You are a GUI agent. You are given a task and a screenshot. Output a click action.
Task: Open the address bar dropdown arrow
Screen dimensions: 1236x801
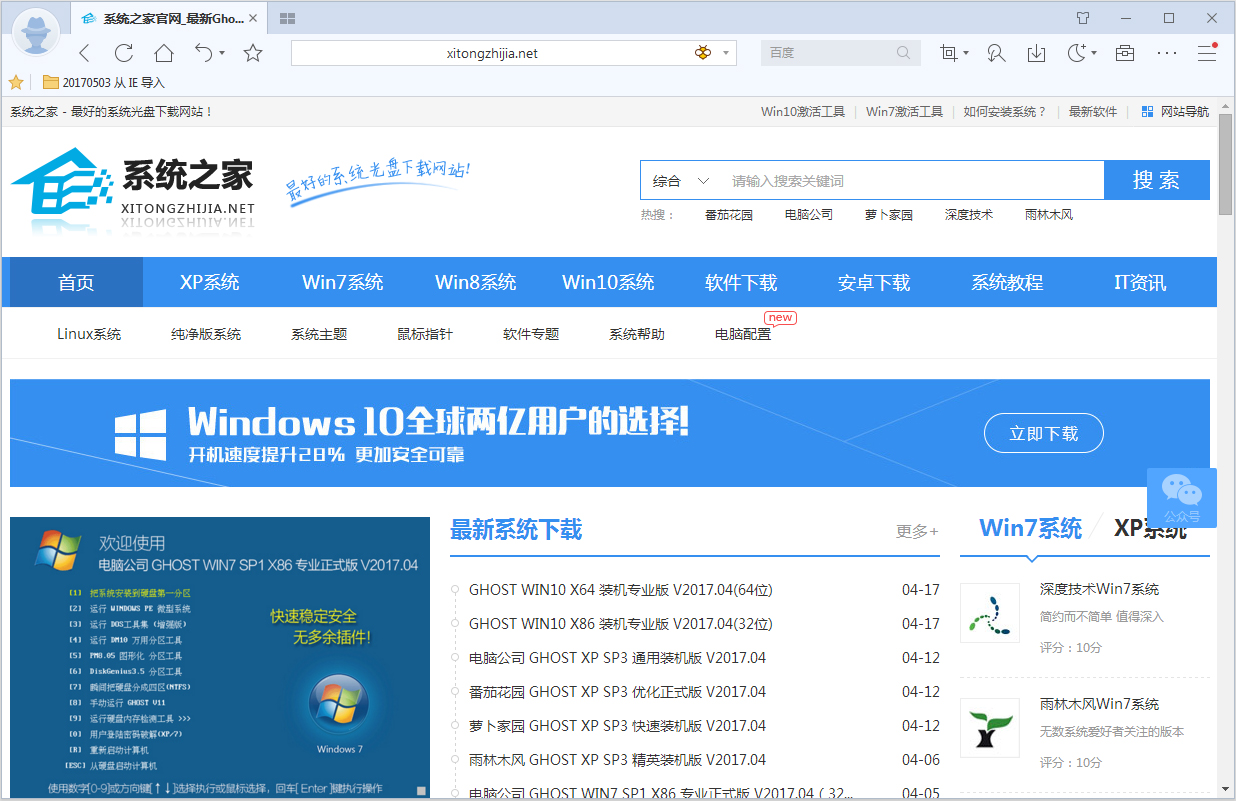click(726, 53)
